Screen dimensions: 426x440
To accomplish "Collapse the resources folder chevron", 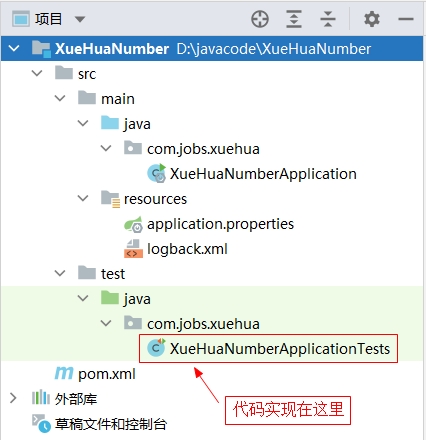I will click(83, 198).
